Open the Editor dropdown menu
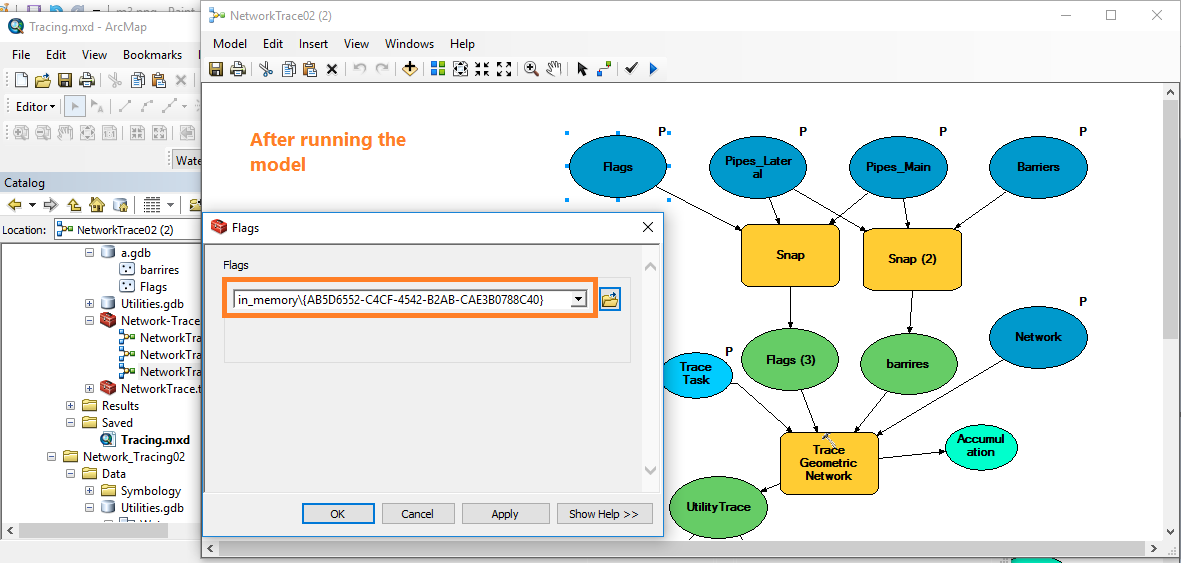The height and width of the screenshot is (563, 1181). point(35,106)
